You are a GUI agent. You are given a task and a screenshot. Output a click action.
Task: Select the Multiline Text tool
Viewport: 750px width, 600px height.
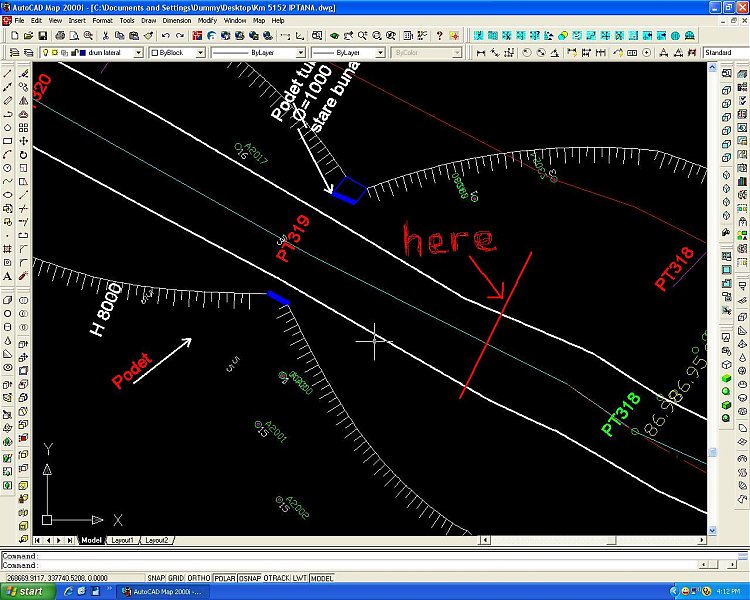[x=9, y=276]
